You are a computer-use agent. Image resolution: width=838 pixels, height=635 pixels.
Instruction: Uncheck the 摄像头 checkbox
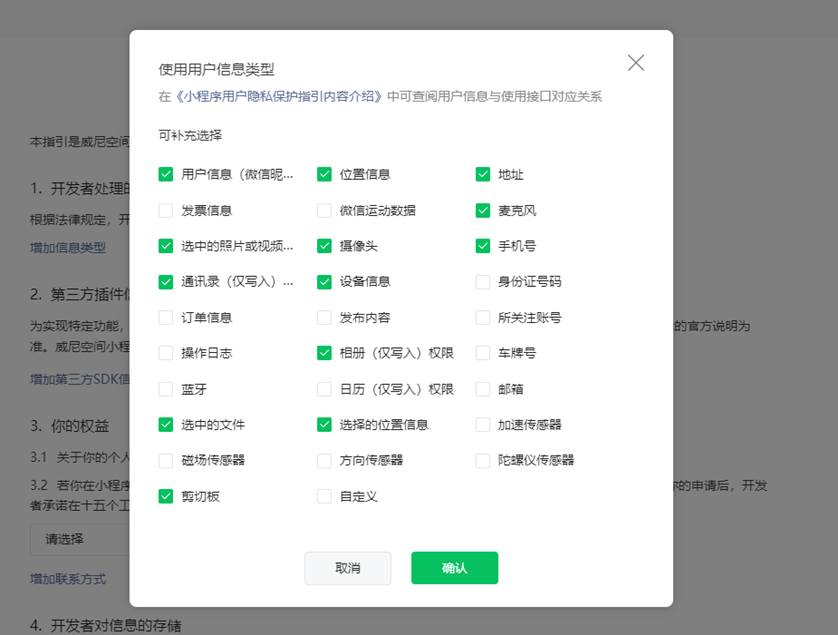click(324, 246)
